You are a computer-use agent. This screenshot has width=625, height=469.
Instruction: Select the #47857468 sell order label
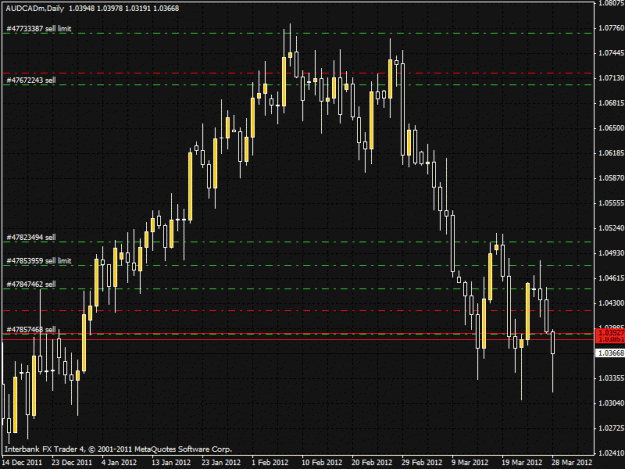(31, 330)
